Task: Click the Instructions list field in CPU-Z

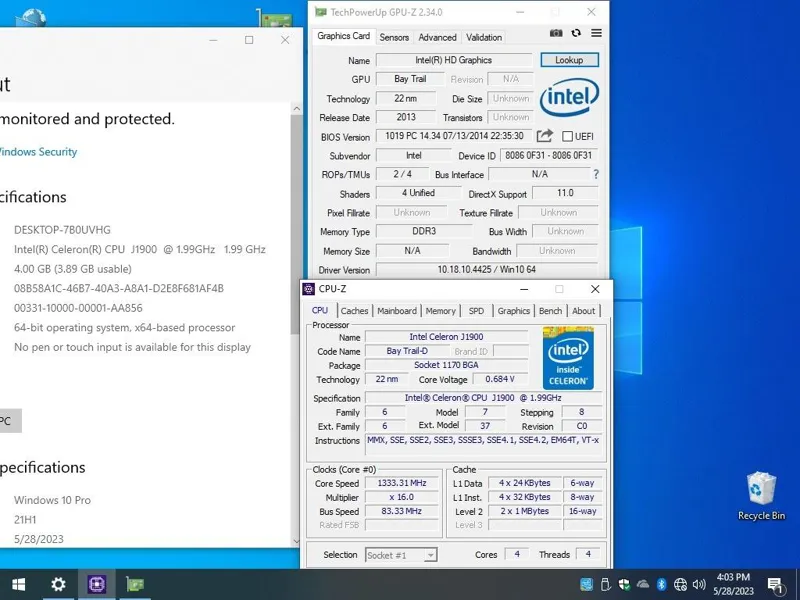Action: pos(483,443)
